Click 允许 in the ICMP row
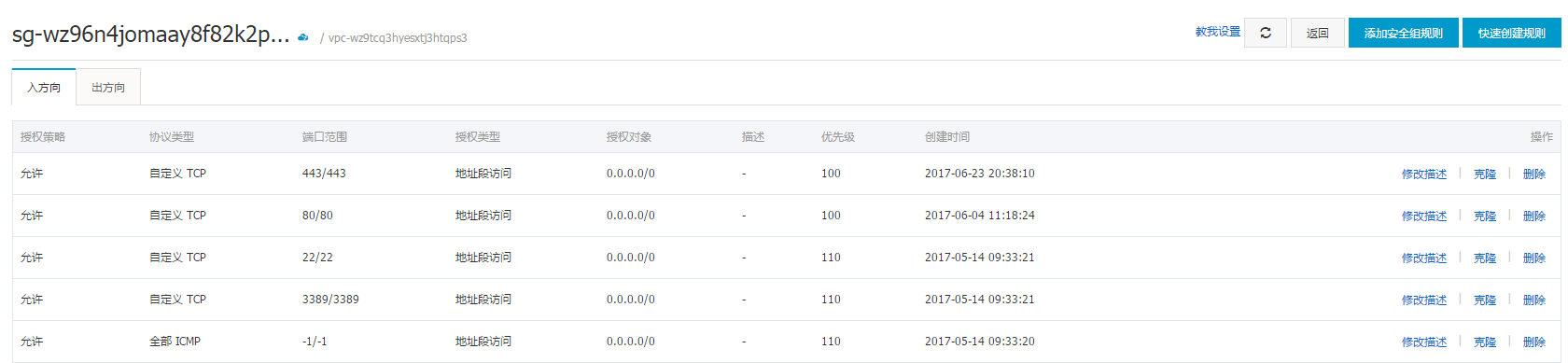The height and width of the screenshot is (363, 1568). (32, 342)
